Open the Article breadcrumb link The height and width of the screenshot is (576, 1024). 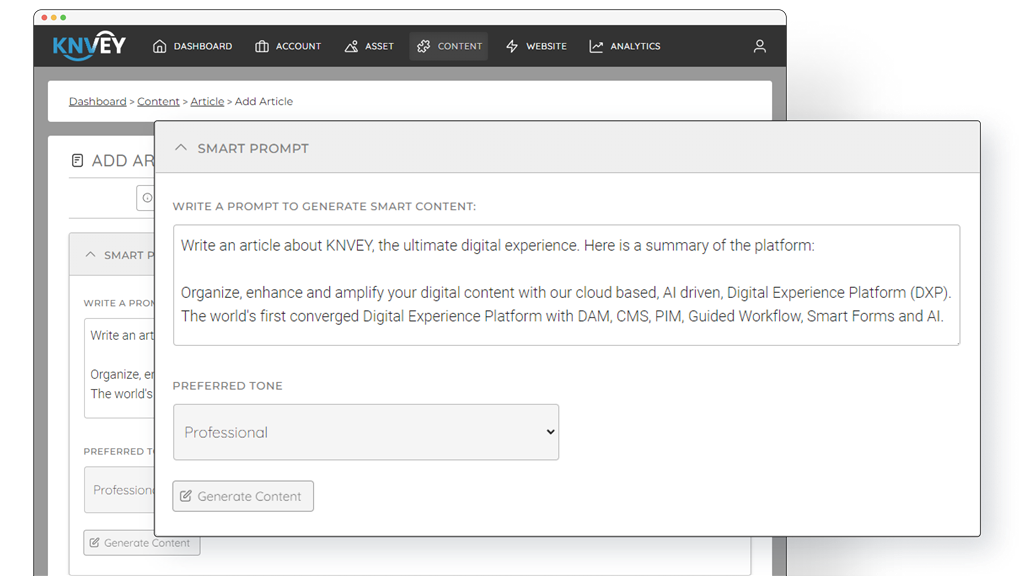(x=207, y=102)
